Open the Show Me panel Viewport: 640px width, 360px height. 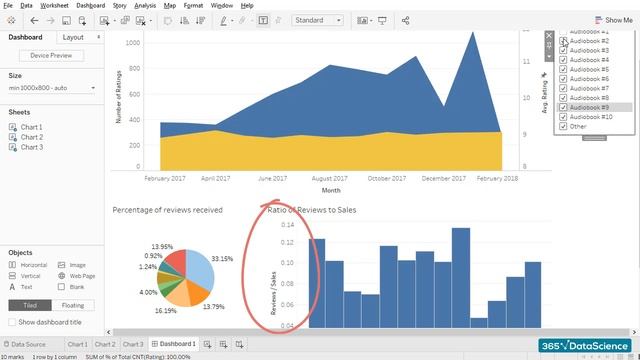[x=613, y=20]
